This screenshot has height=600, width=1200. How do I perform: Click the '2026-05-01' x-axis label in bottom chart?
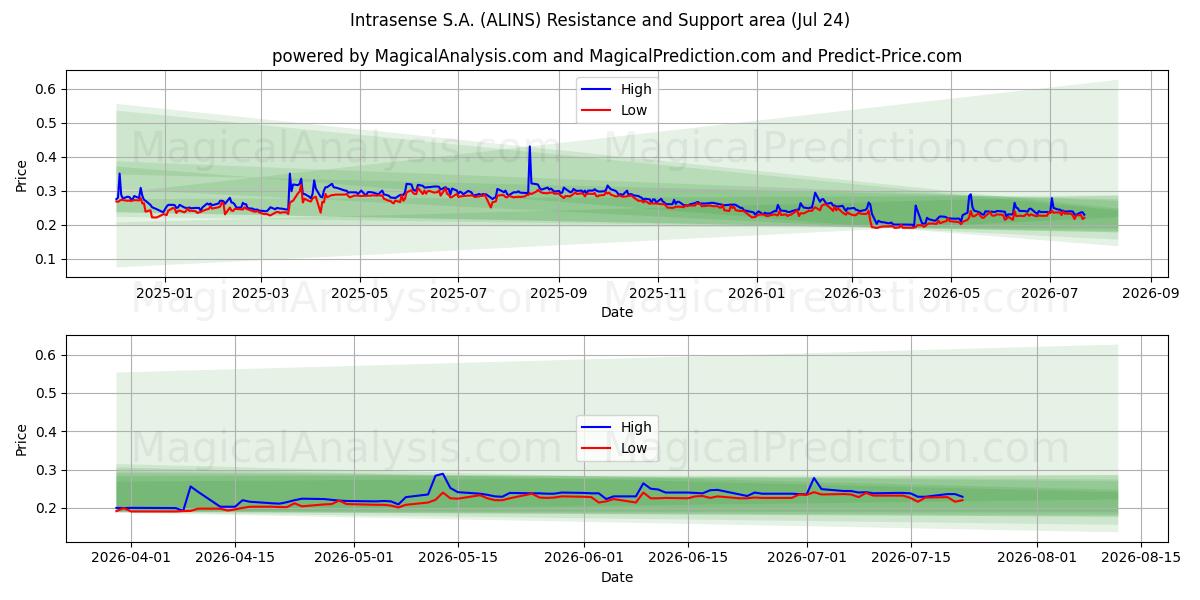[x=355, y=558]
